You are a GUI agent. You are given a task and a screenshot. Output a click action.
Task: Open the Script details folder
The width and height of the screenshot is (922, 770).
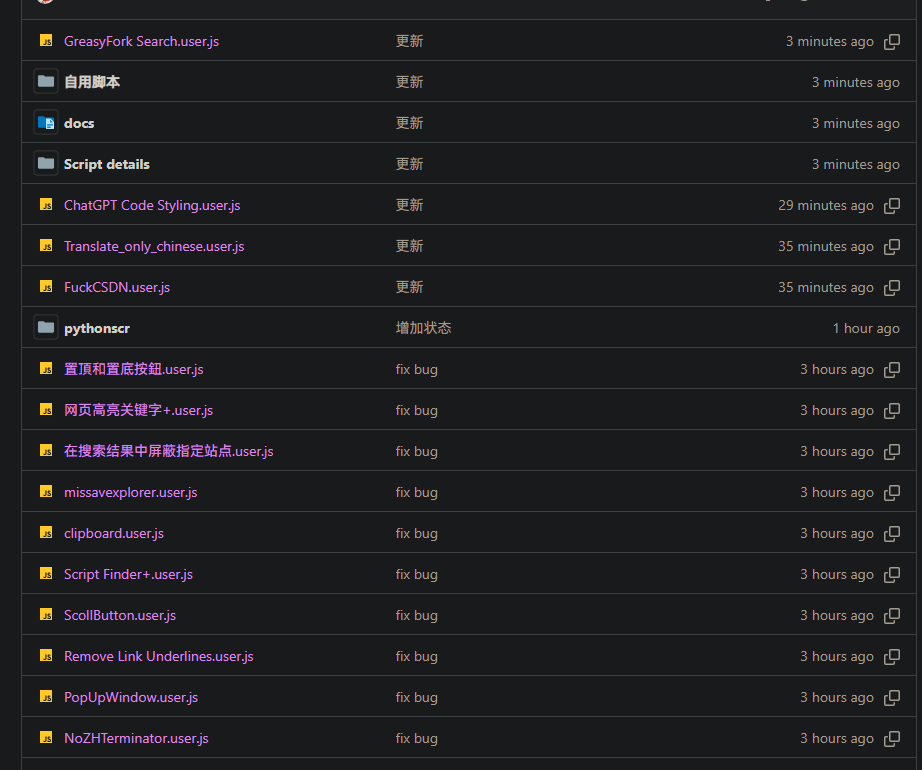click(106, 165)
